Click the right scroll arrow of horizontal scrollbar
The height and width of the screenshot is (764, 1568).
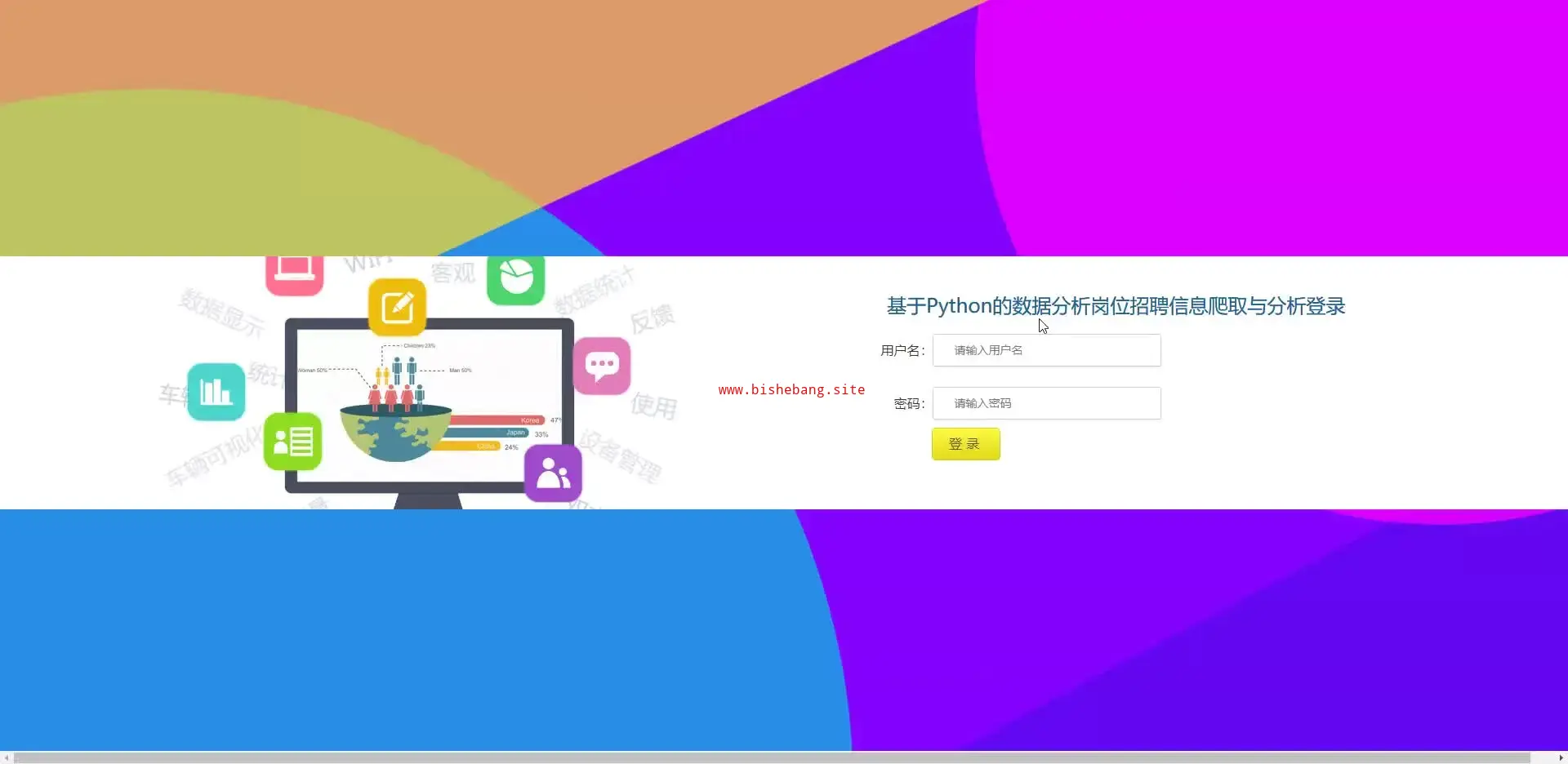click(x=1561, y=757)
